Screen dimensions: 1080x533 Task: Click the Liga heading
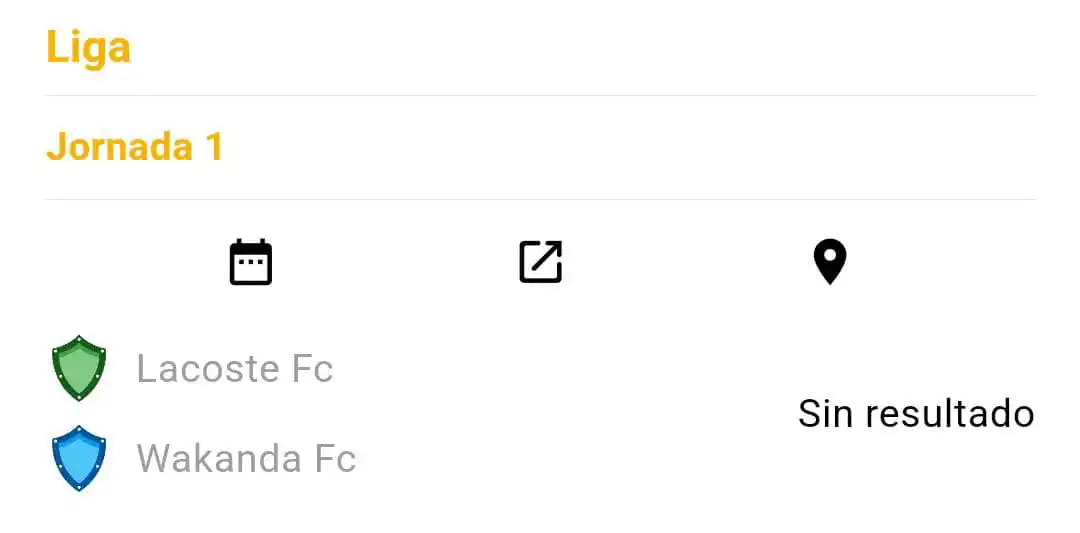(x=88, y=48)
